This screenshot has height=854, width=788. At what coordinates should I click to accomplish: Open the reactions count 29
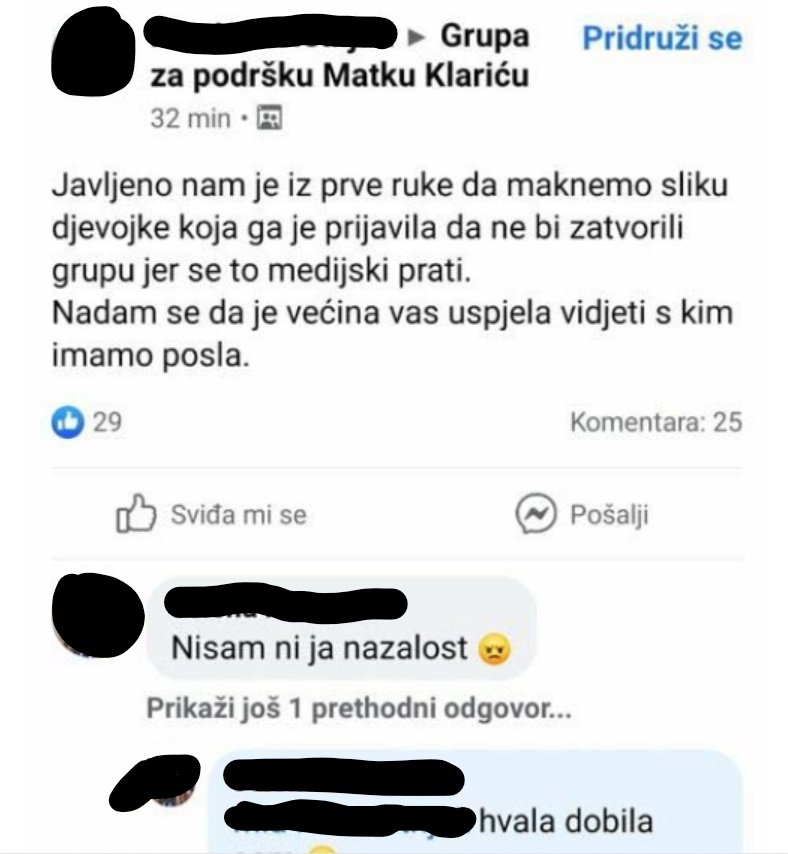pyautogui.click(x=107, y=422)
